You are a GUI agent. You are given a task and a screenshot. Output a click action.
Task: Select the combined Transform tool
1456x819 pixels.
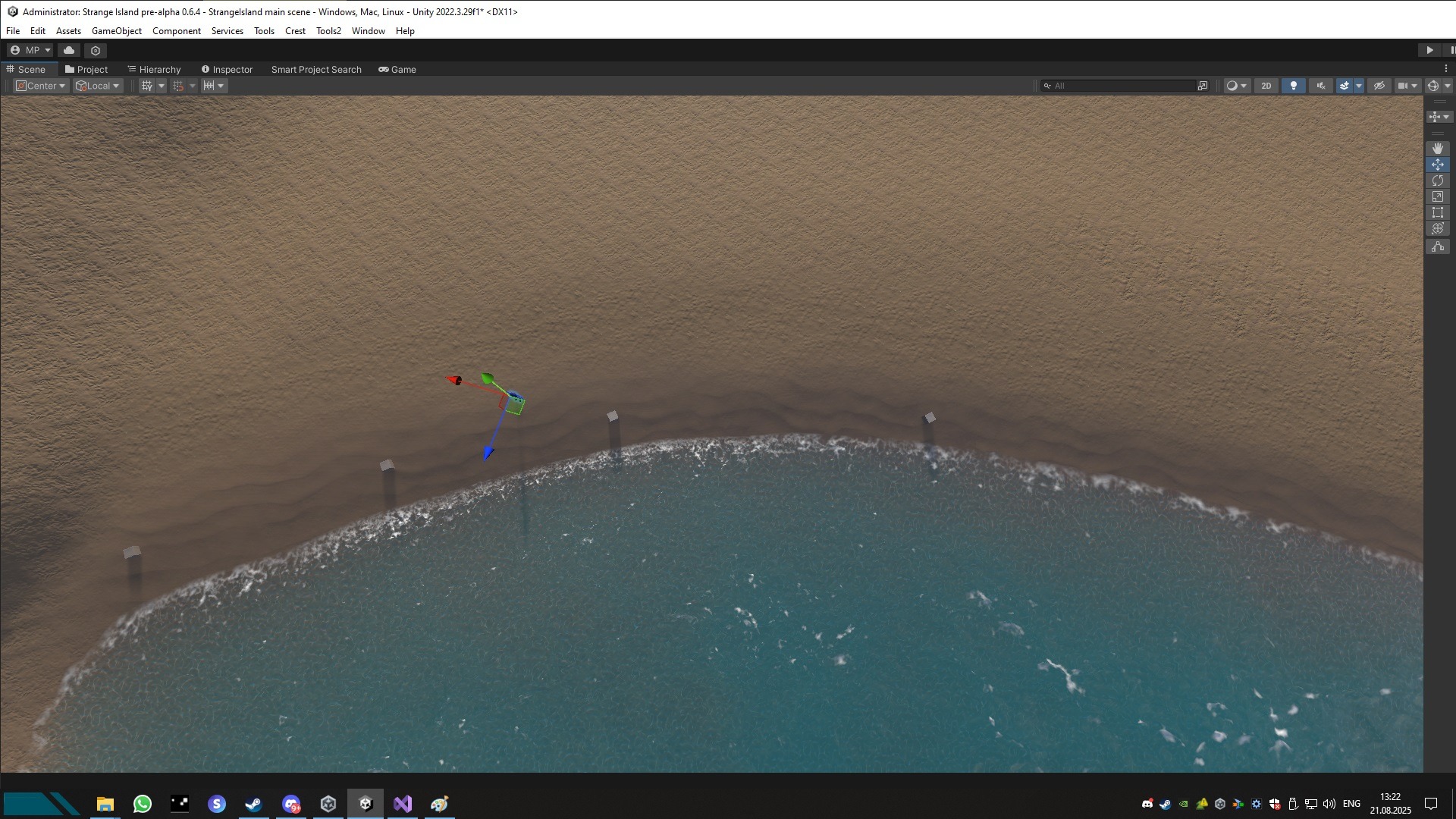click(1437, 228)
